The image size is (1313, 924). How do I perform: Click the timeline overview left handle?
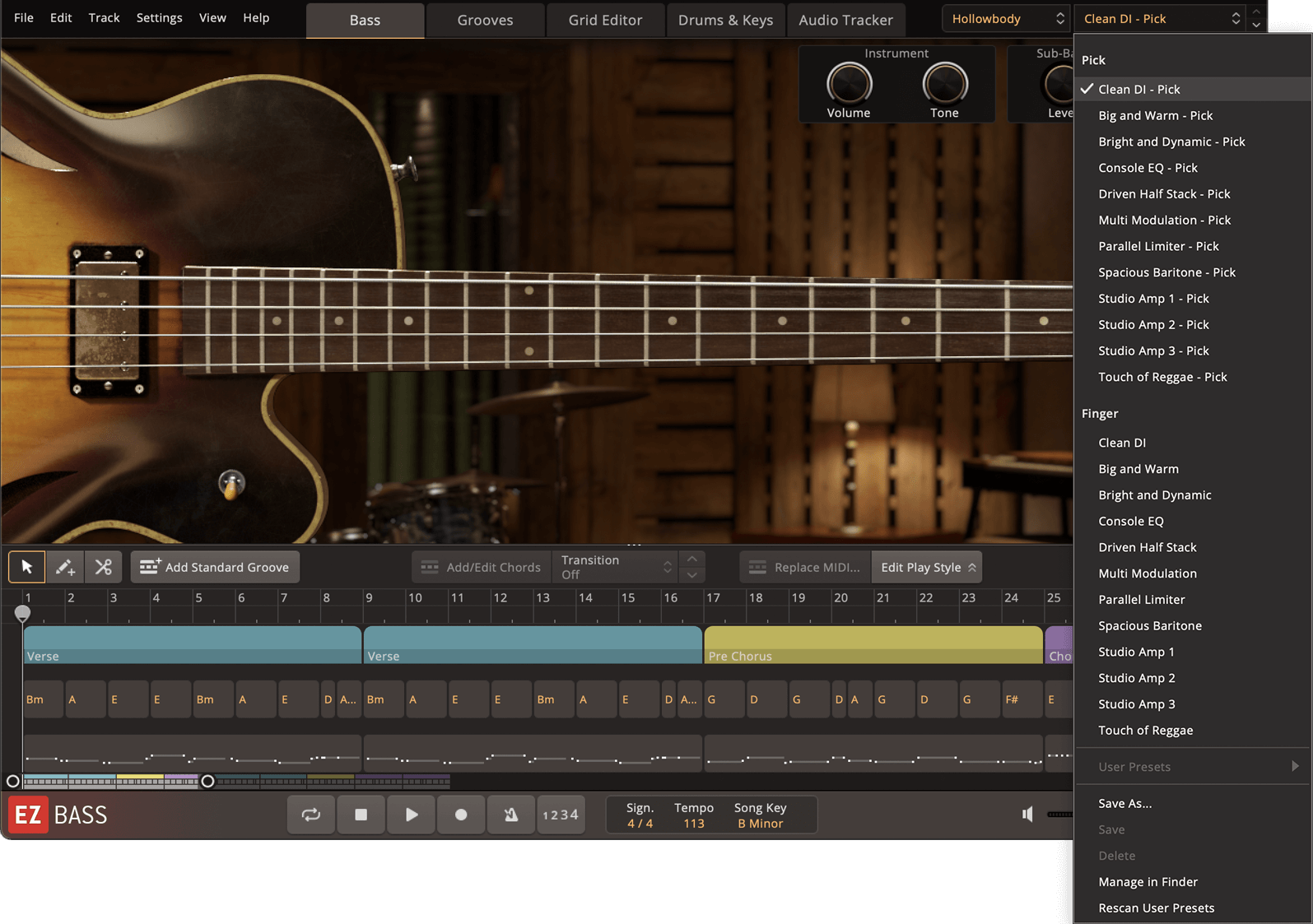click(x=12, y=781)
